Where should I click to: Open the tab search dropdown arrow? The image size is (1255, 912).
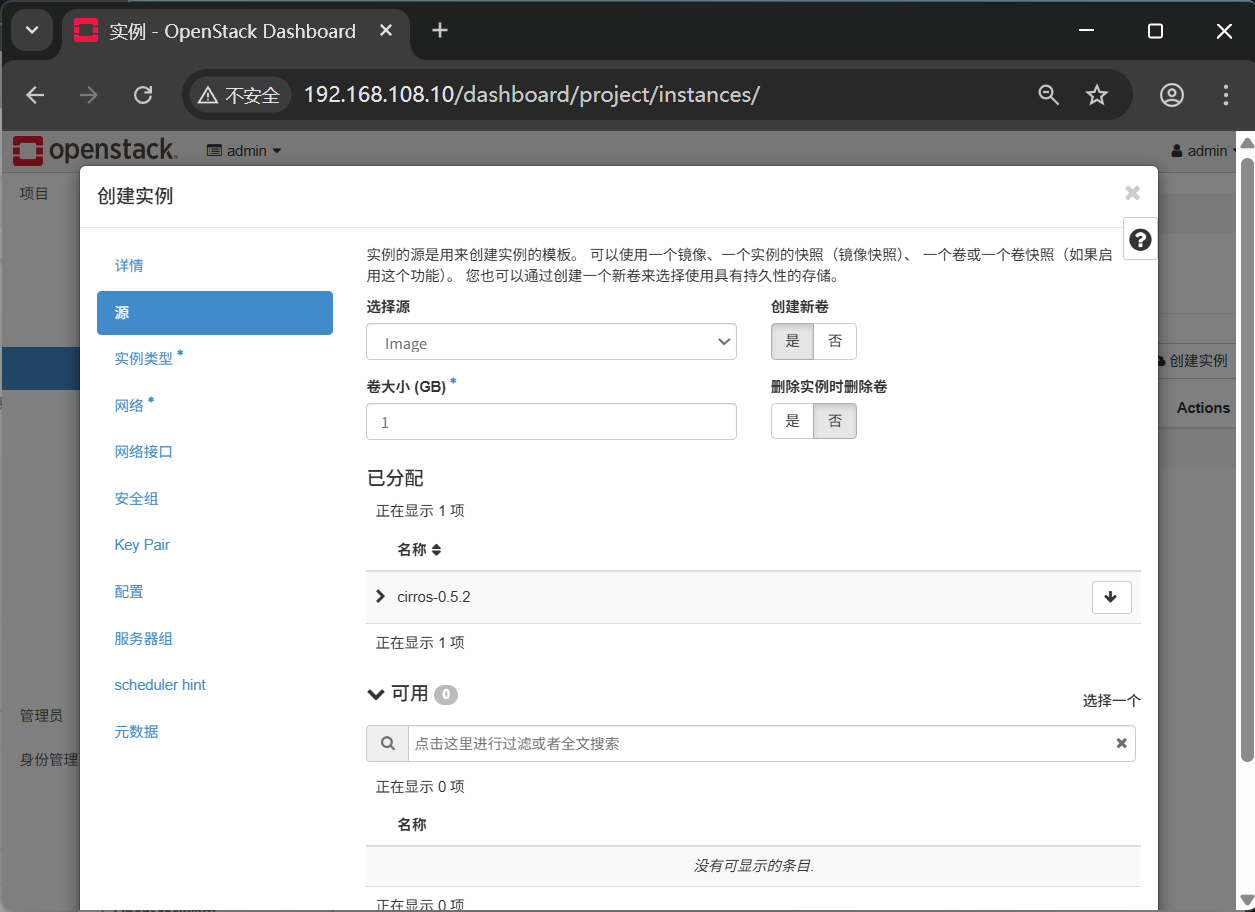(31, 31)
